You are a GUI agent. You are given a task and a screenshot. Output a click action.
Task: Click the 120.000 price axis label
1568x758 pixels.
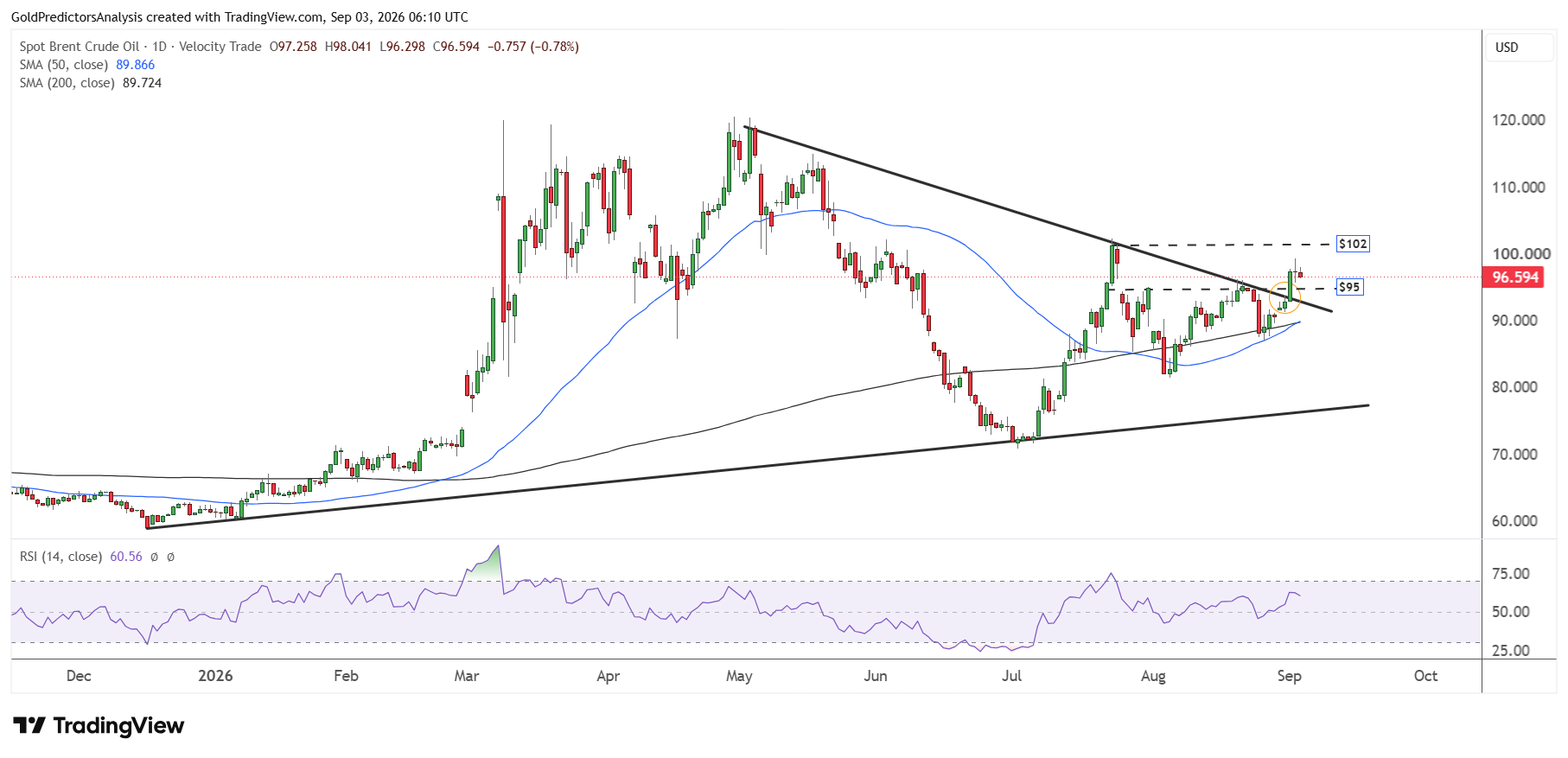[1519, 120]
